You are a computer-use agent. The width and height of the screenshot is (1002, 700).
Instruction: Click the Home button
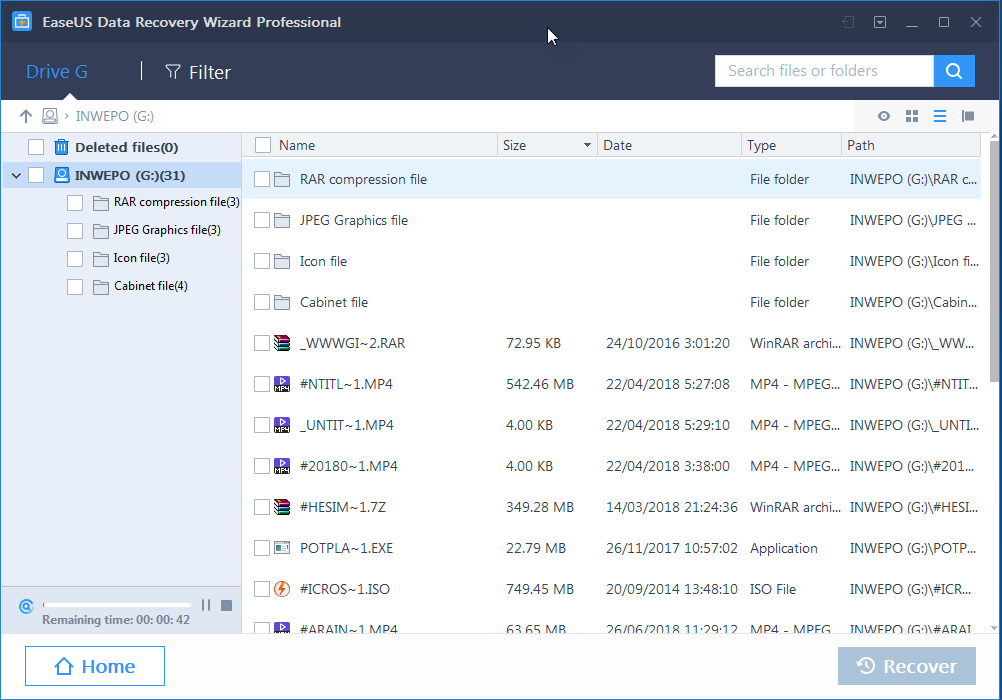coord(95,666)
